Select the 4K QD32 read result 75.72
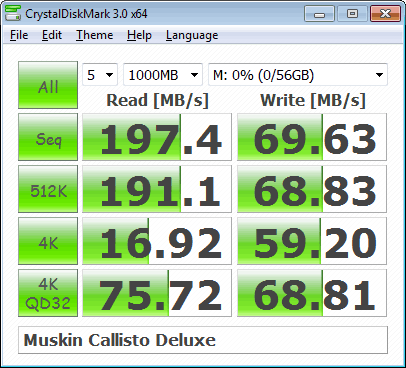This screenshot has height=368, width=406. point(157,293)
